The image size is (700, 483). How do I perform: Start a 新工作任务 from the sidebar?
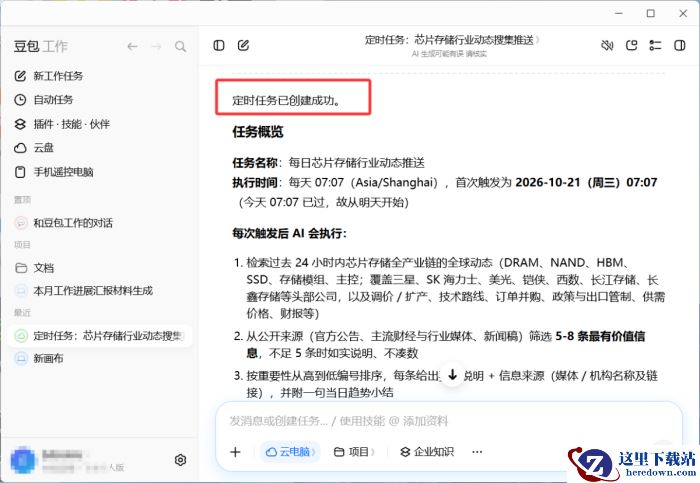pyautogui.click(x=49, y=76)
